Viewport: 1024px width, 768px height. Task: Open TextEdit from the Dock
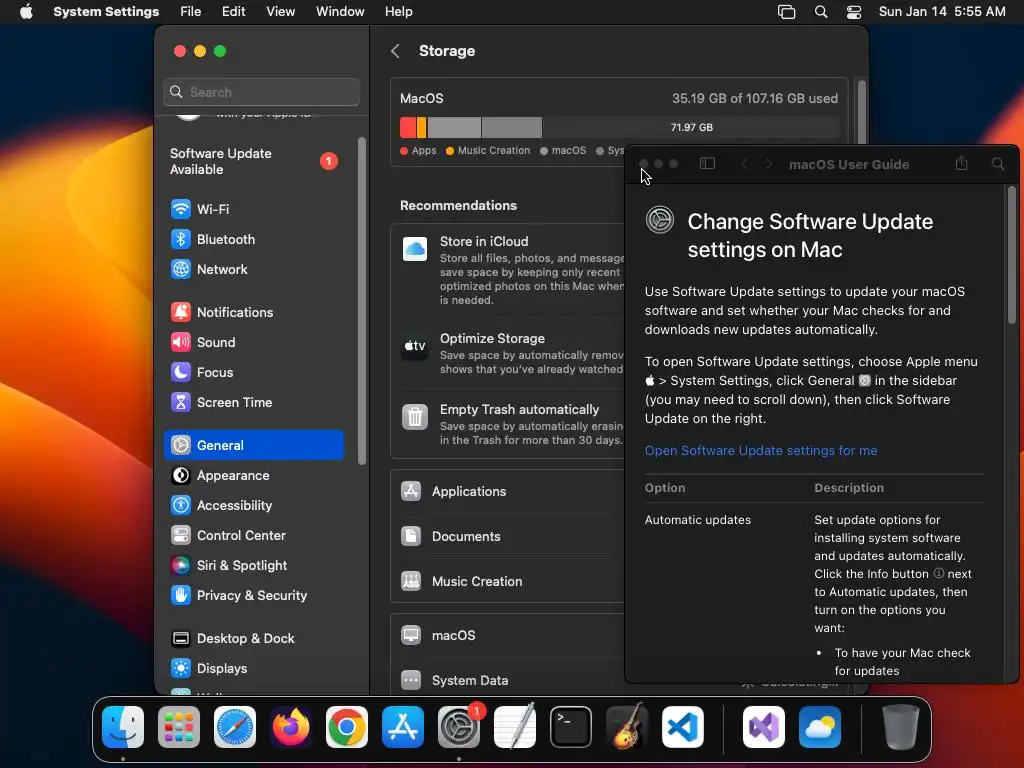pos(515,727)
